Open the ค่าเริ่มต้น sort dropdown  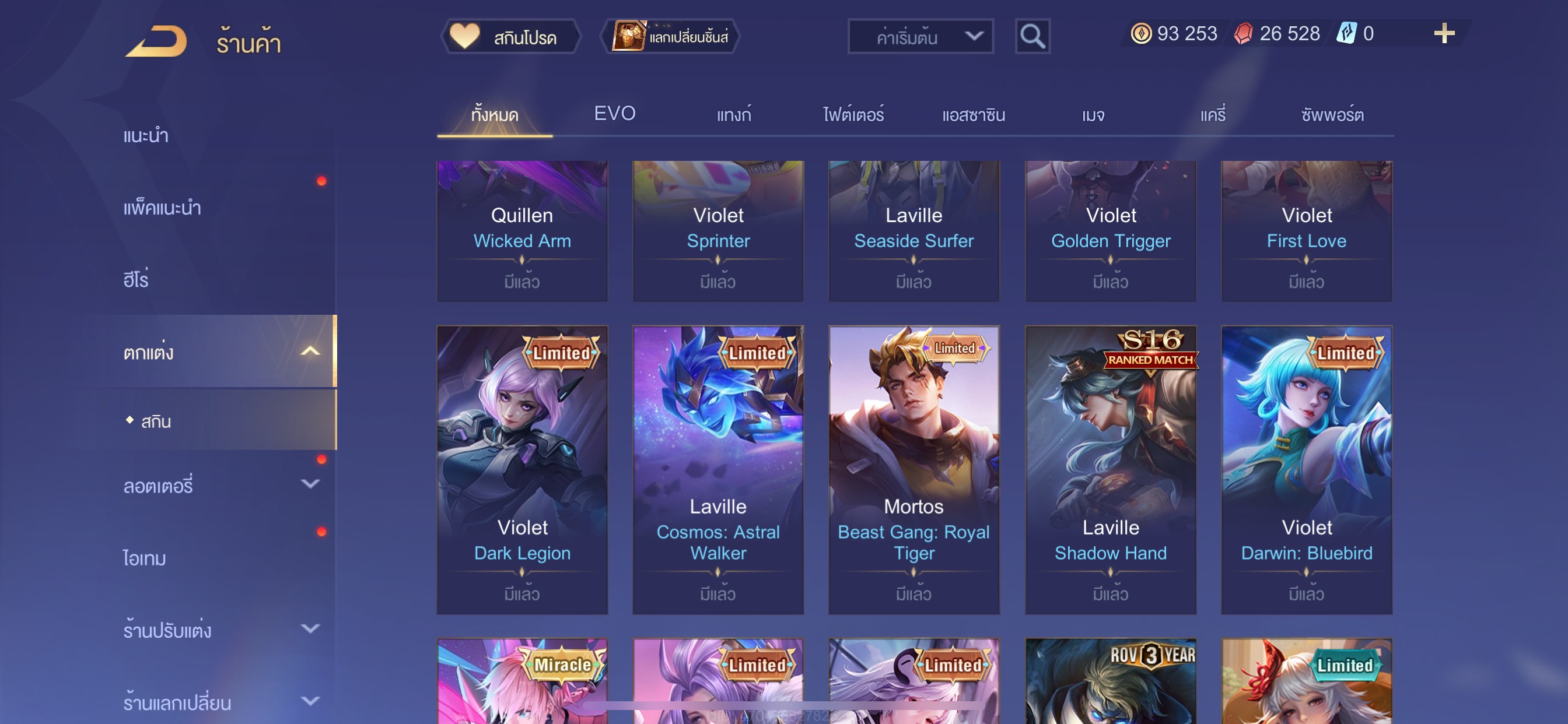tap(921, 37)
